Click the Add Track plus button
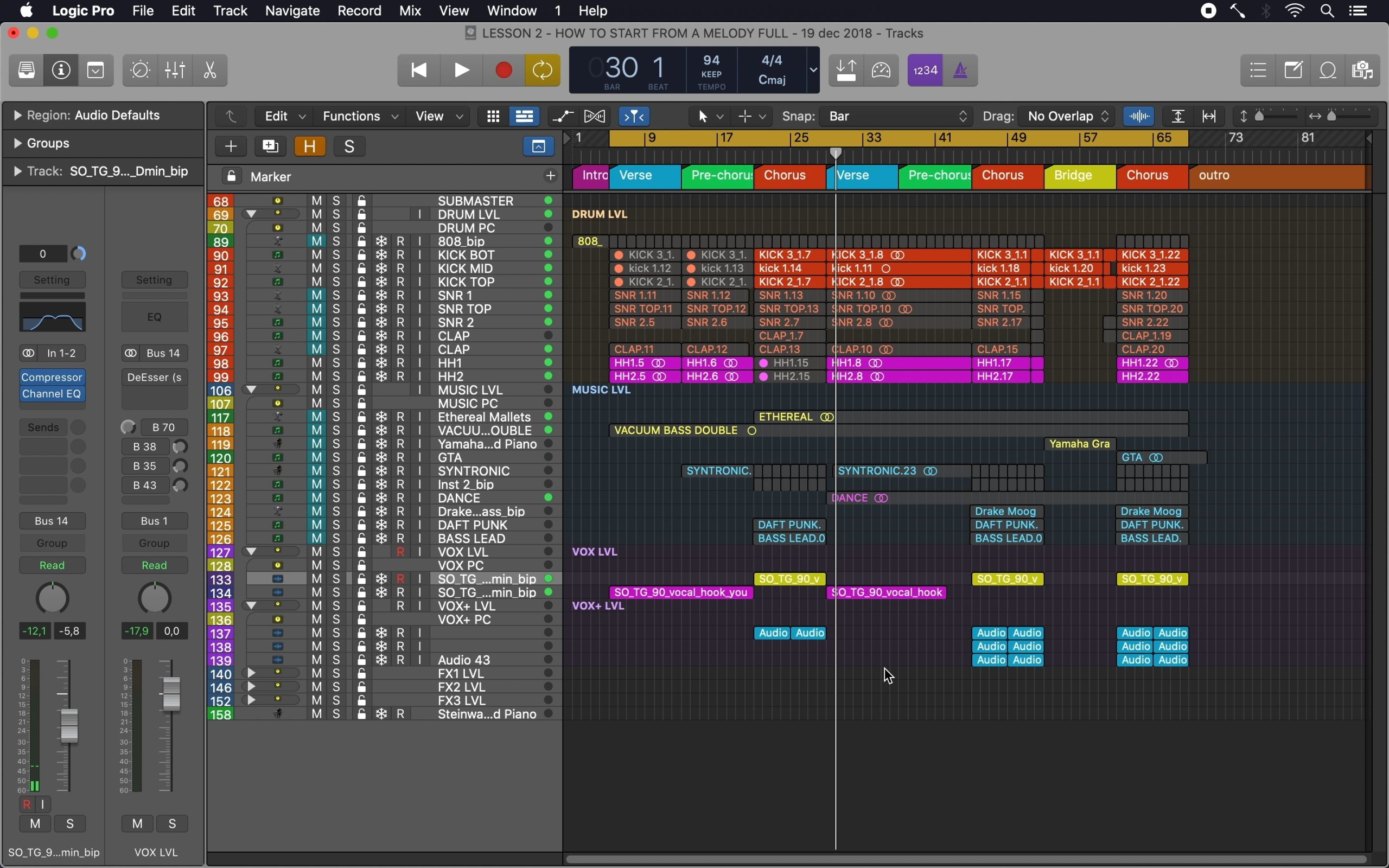The image size is (1389, 868). [x=231, y=146]
